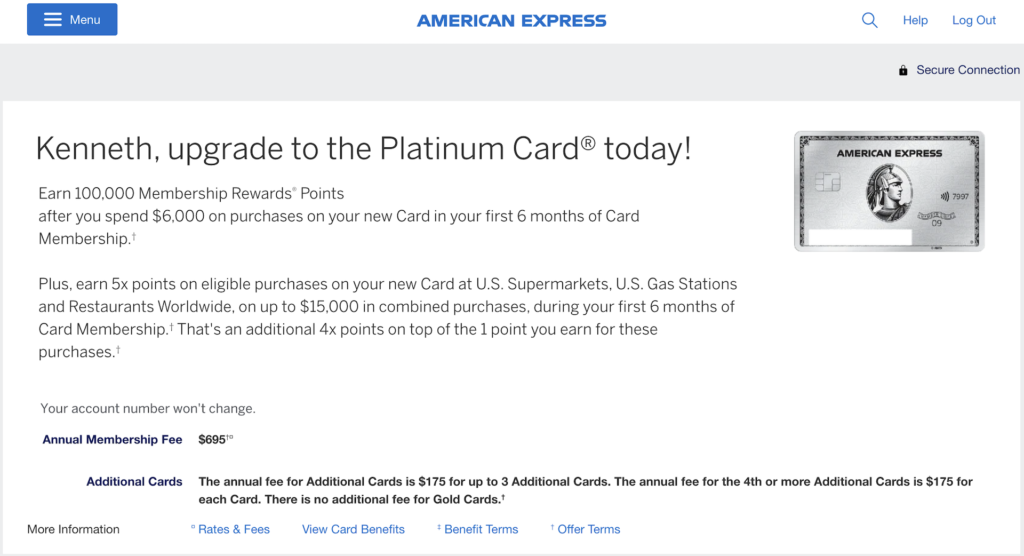Click the Additional Cards label
Viewport: 1024px width, 556px height.
(x=134, y=482)
